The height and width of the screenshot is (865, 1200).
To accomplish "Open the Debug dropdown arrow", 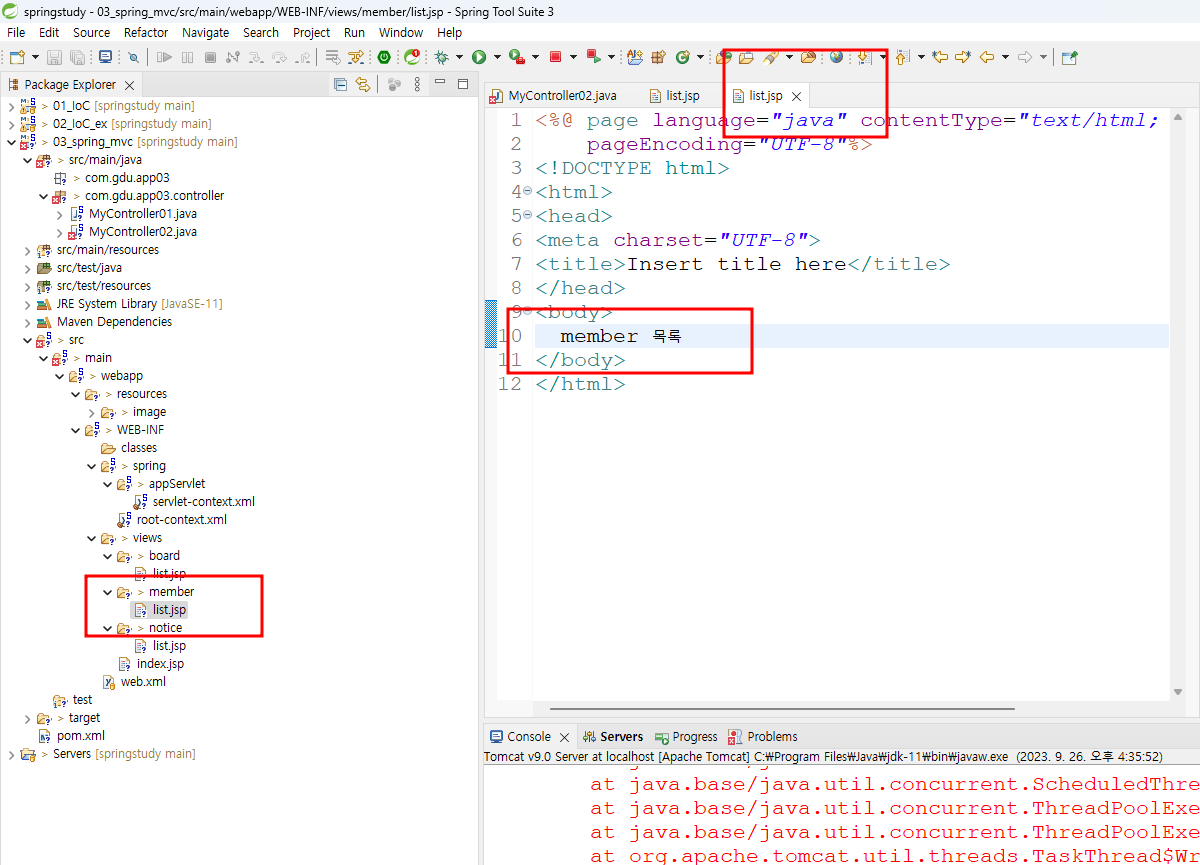I will tap(459, 57).
